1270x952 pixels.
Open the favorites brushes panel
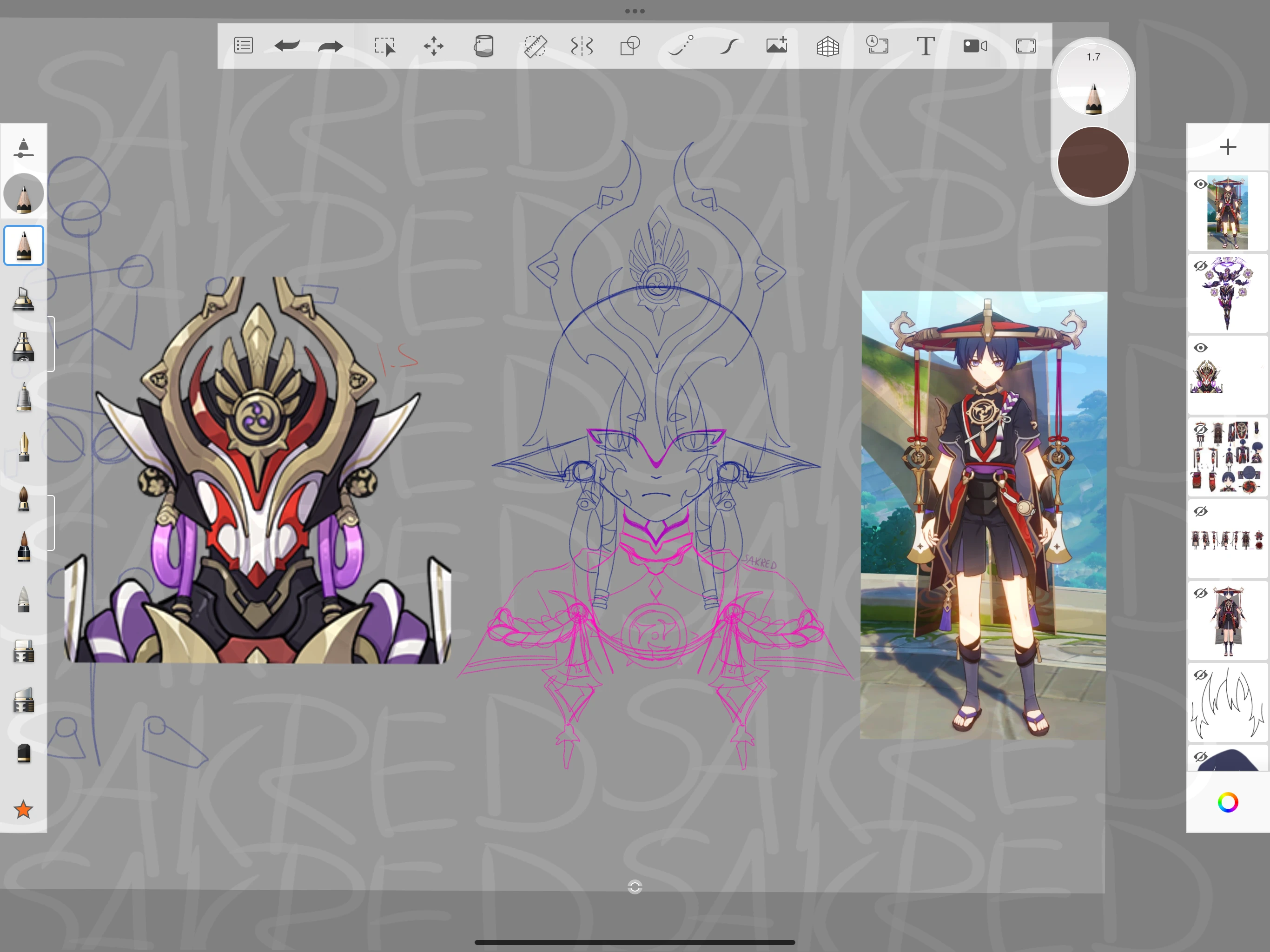[x=24, y=810]
